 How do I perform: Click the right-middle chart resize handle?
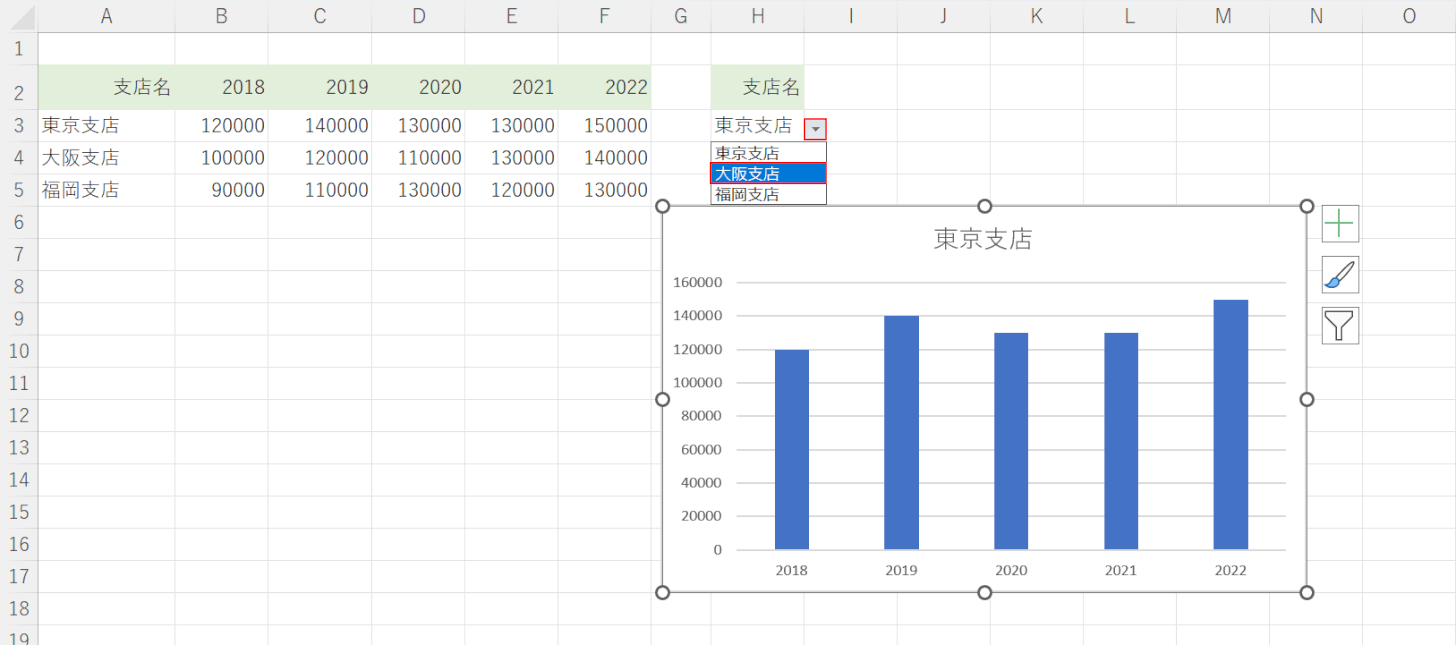[1306, 400]
